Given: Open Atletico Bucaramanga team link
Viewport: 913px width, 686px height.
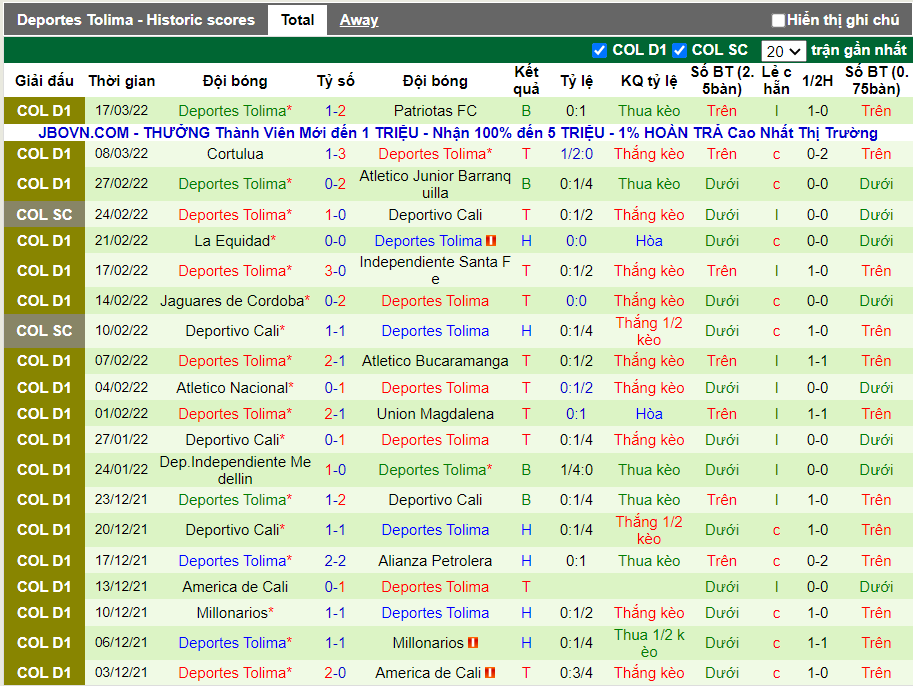Looking at the screenshot, I should pos(435,361).
